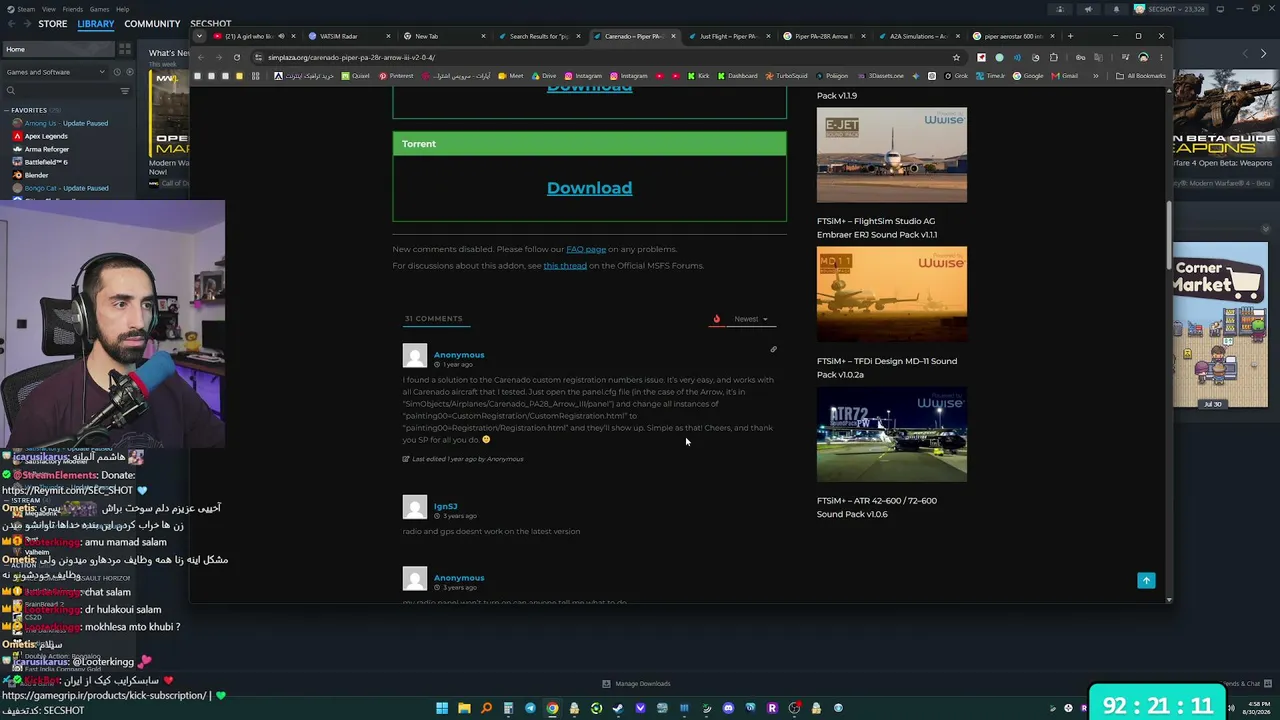Open the Steam COMMUNITY tab
Screen dimensions: 1280x720
152,24
